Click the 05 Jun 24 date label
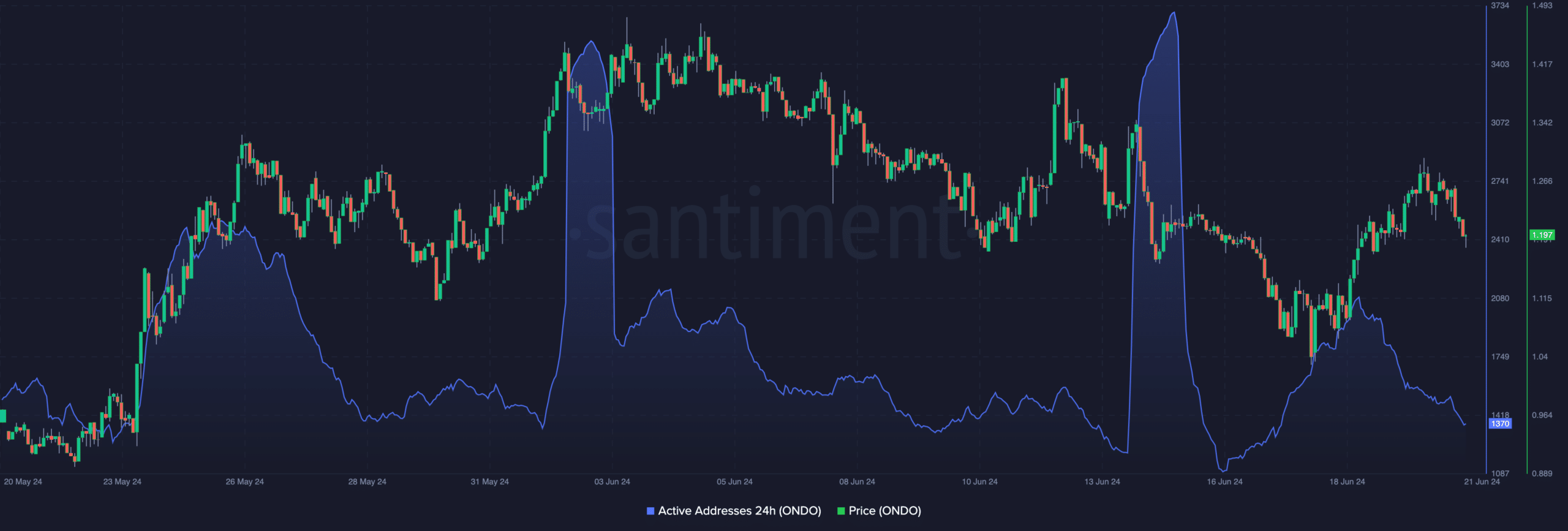Screen dimensions: 1568x531 [734, 482]
